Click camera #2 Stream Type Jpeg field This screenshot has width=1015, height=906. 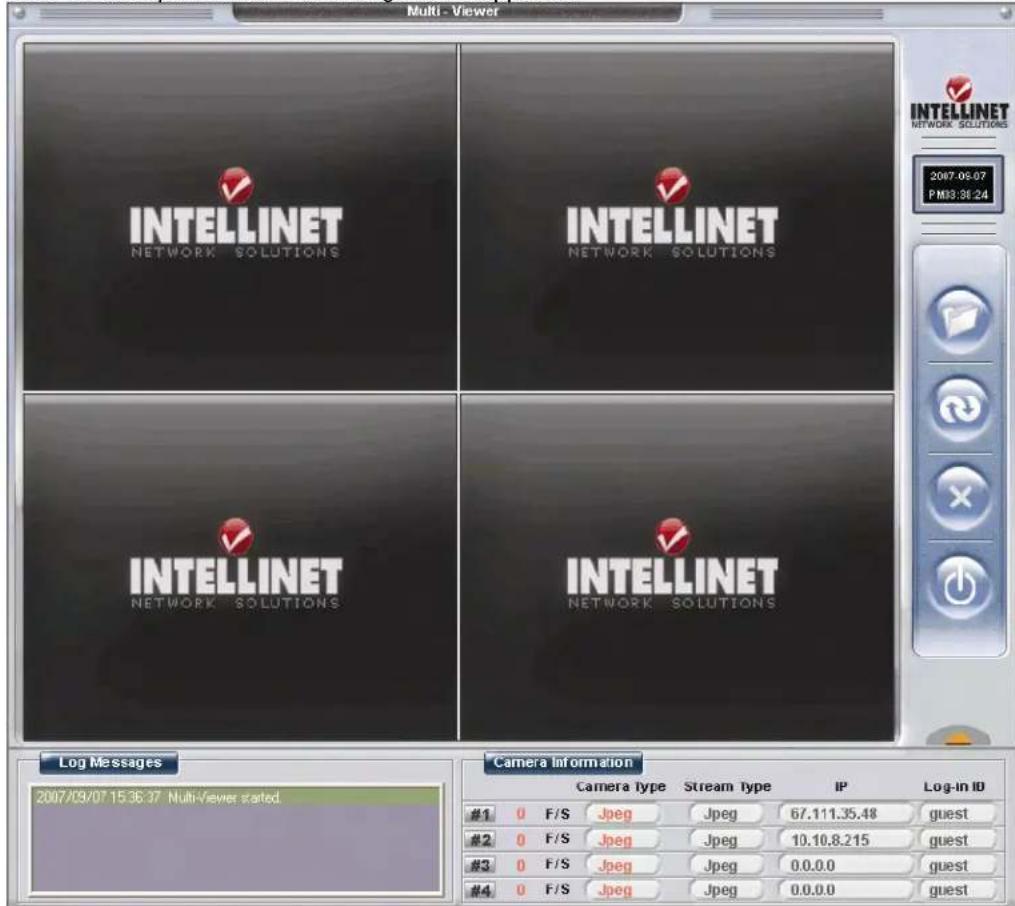pyautogui.click(x=726, y=840)
